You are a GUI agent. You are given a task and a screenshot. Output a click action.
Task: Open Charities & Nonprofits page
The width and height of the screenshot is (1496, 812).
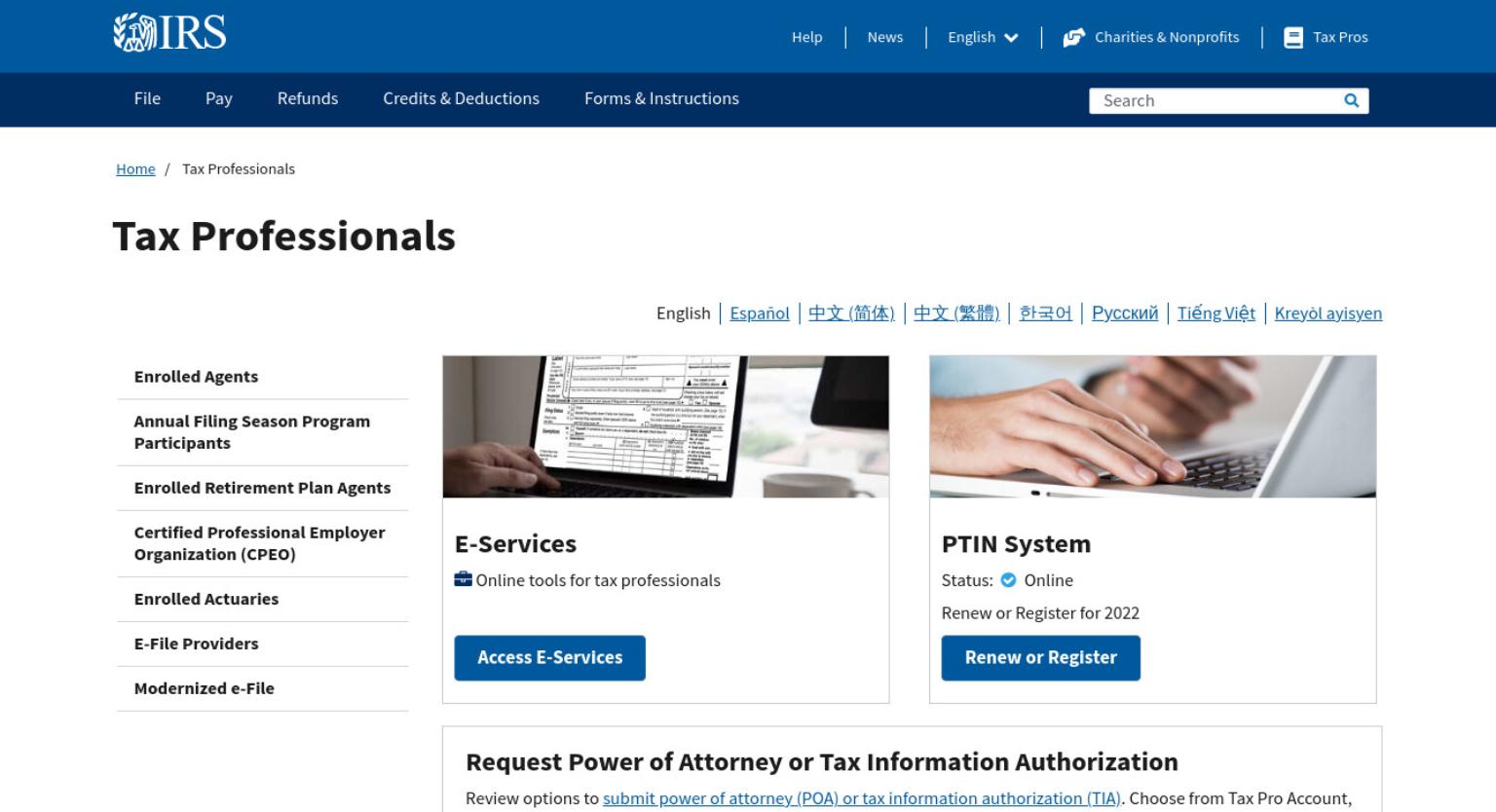1167,37
